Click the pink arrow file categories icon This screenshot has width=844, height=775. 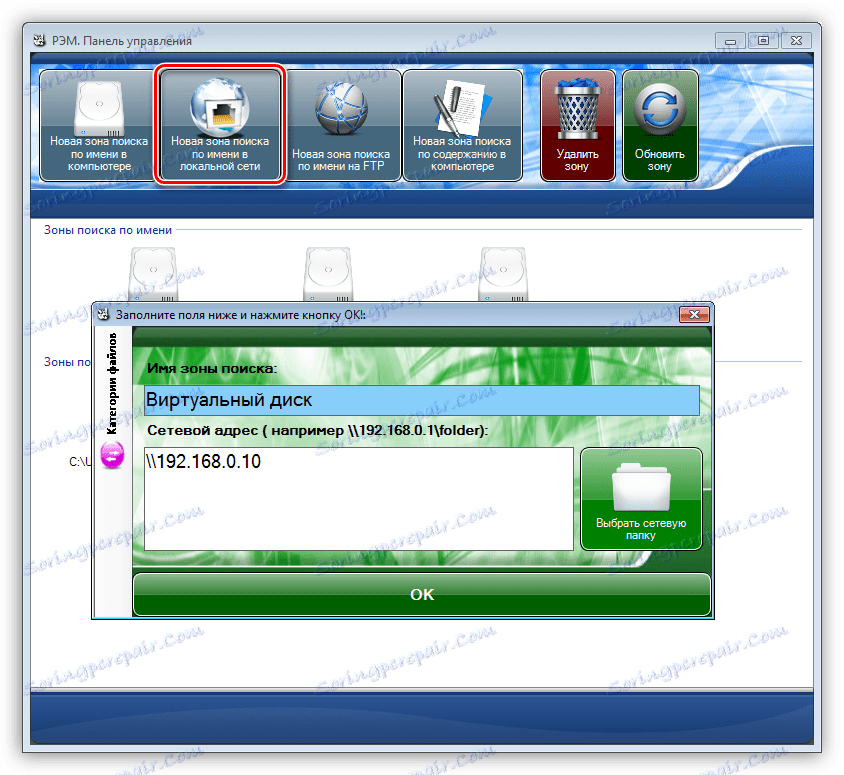pos(112,455)
